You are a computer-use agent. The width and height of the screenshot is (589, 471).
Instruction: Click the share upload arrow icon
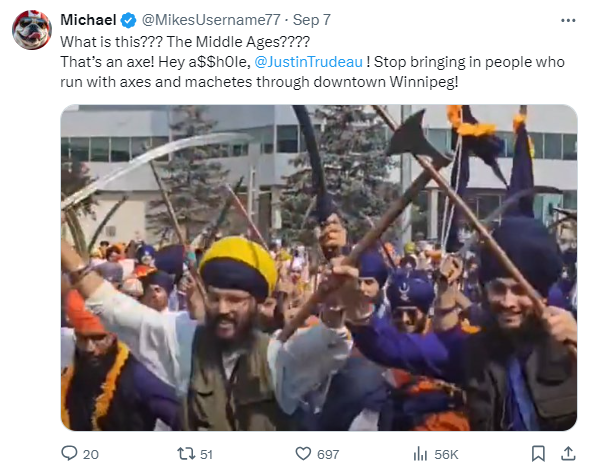[568, 453]
